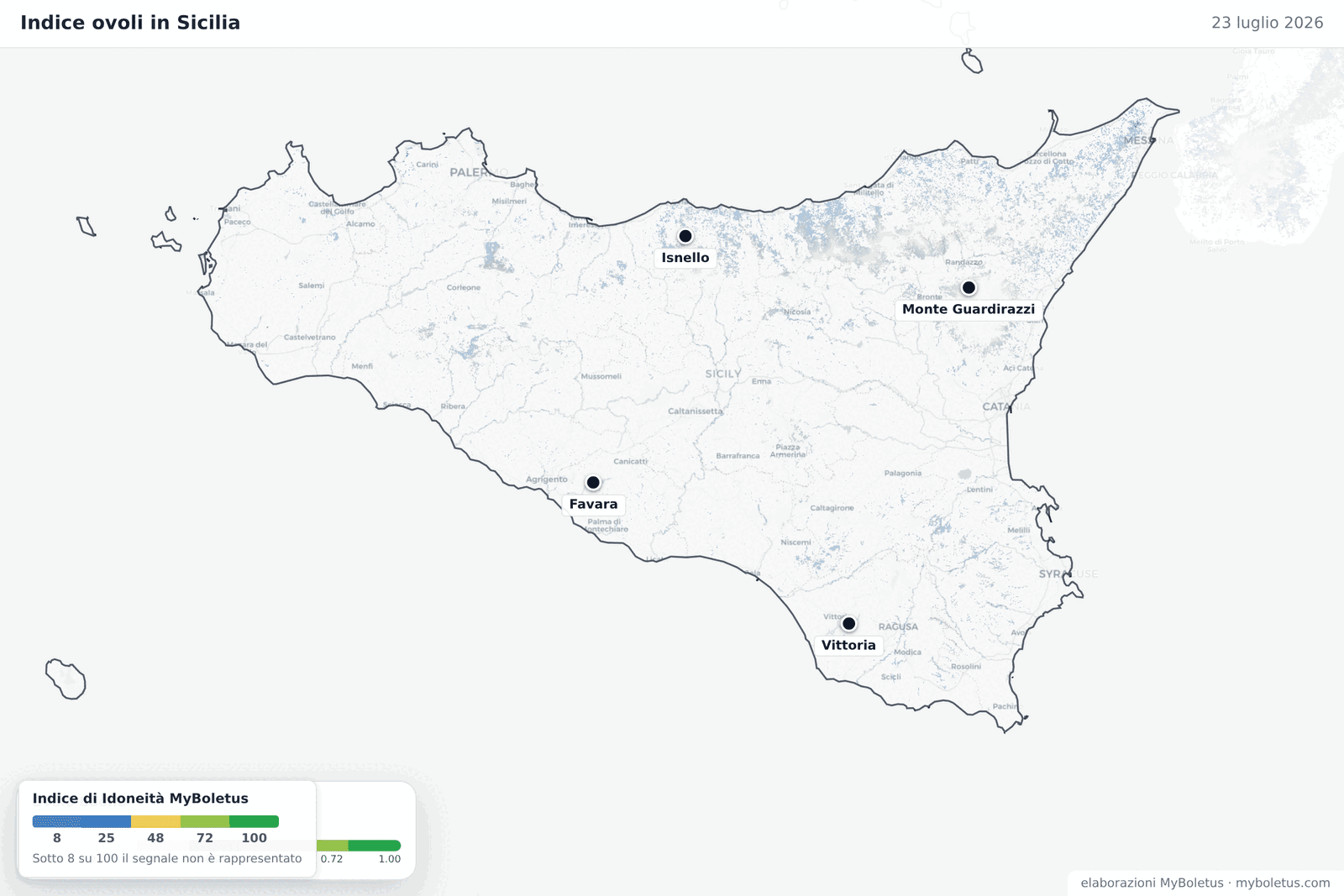
Task: Click the light green legend bar segment
Action: click(x=205, y=821)
